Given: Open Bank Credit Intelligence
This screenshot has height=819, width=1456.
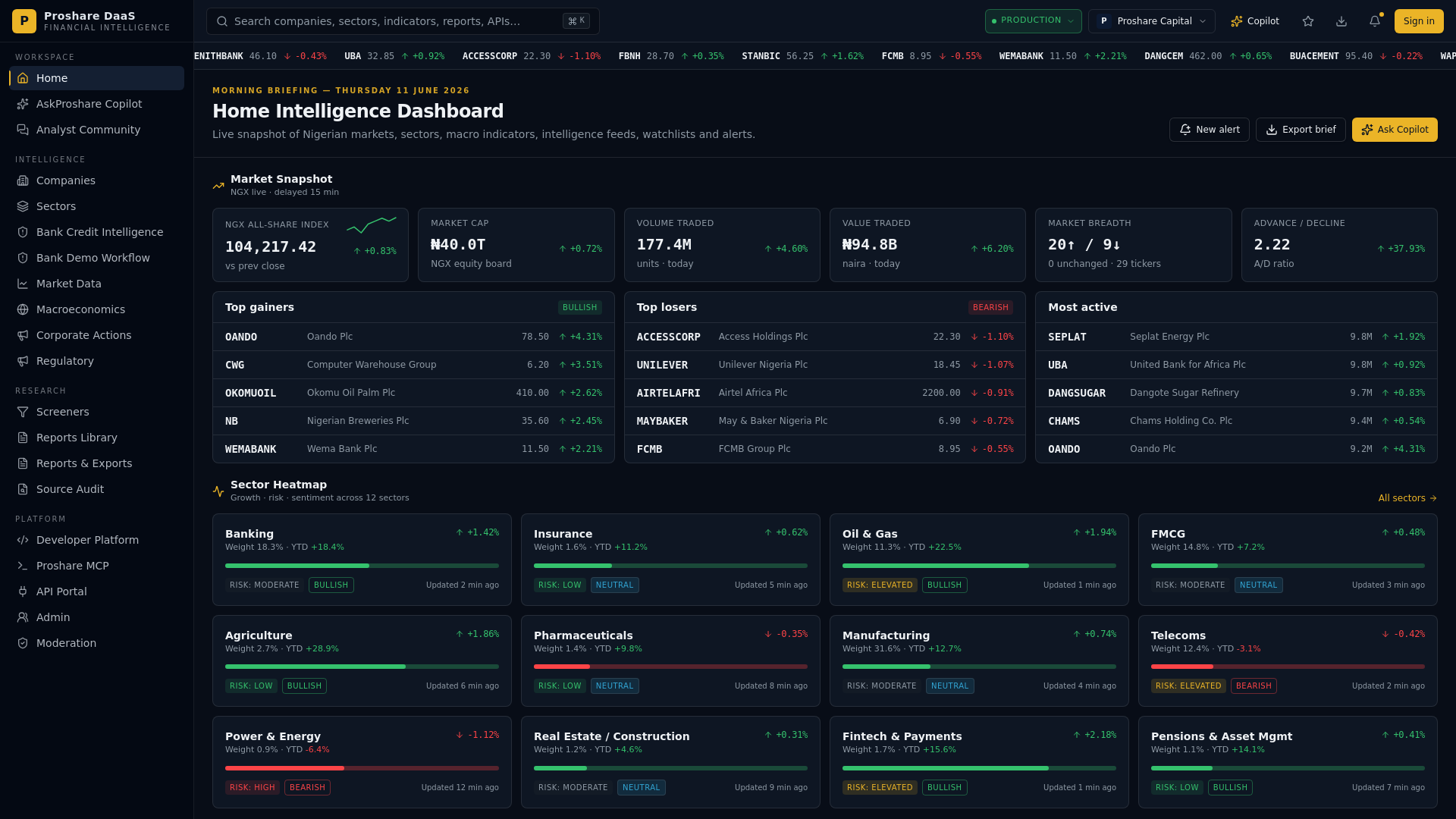Looking at the screenshot, I should tap(97, 232).
